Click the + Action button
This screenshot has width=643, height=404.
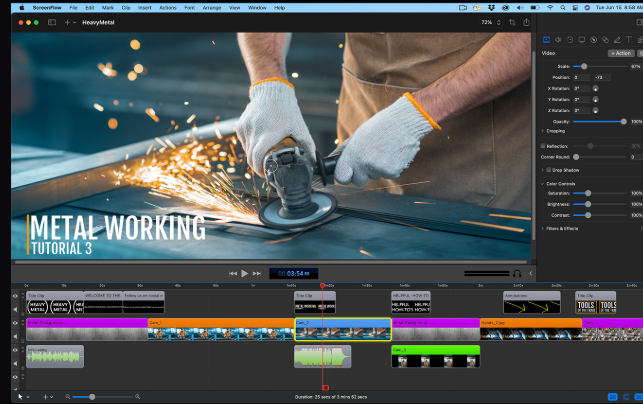coord(620,53)
